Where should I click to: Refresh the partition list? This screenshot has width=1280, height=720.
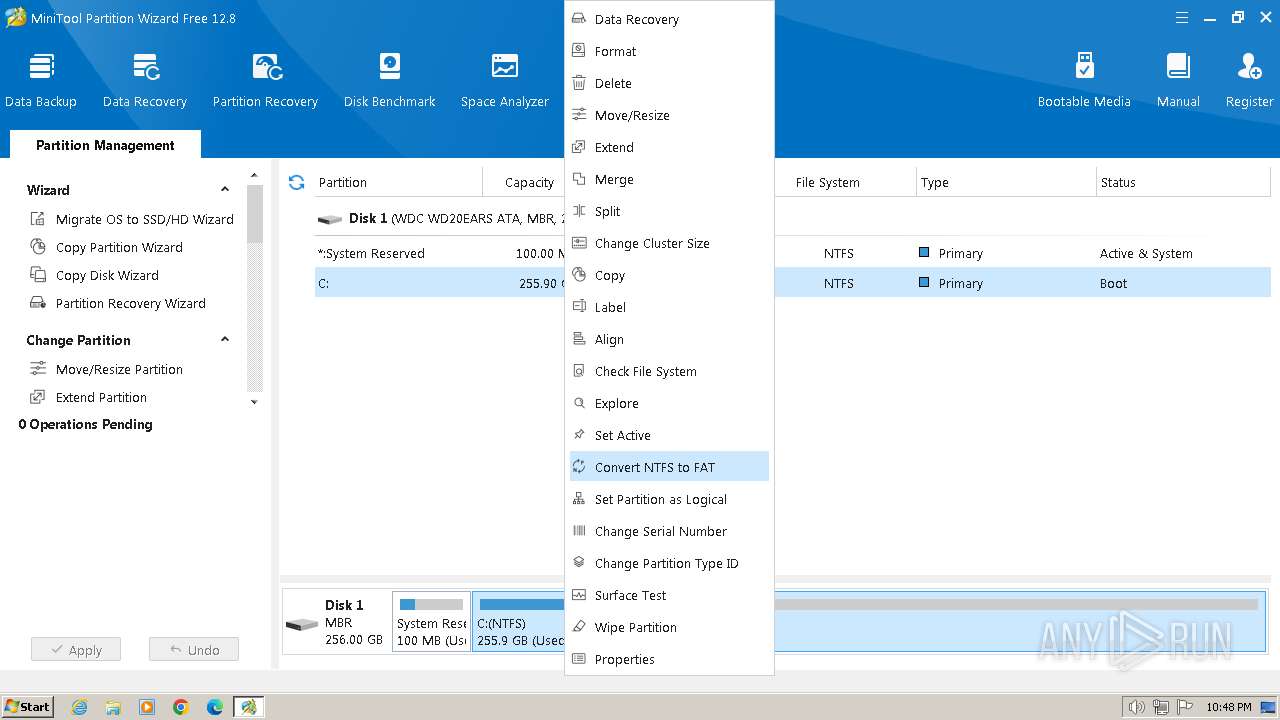(296, 182)
